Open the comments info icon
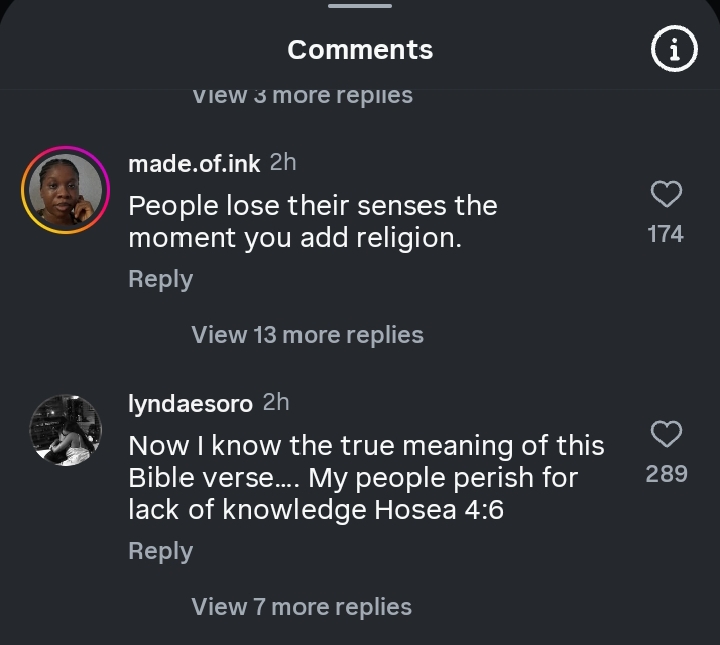The width and height of the screenshot is (720, 645). pos(674,50)
